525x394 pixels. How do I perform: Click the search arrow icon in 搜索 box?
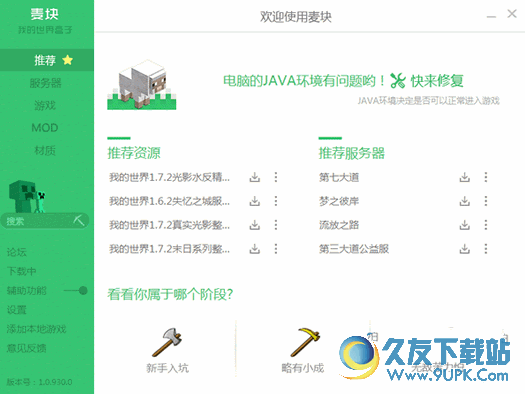point(79,221)
